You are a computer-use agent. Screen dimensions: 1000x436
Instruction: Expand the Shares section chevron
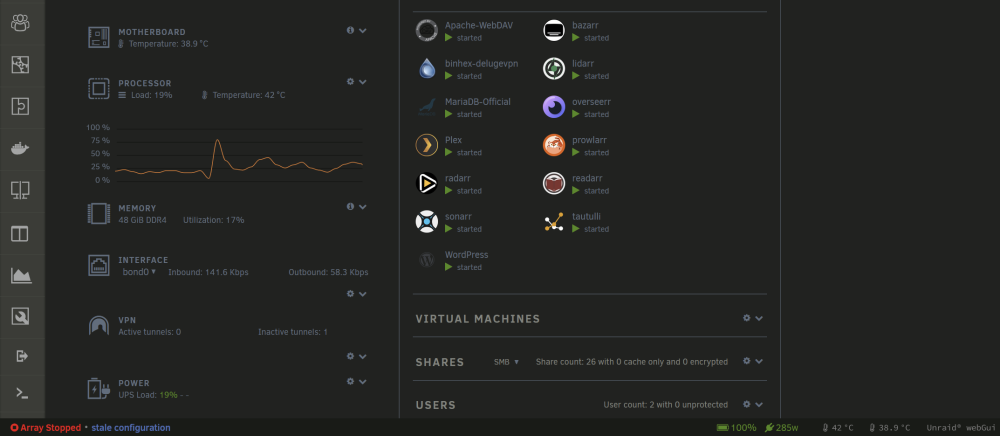(759, 361)
